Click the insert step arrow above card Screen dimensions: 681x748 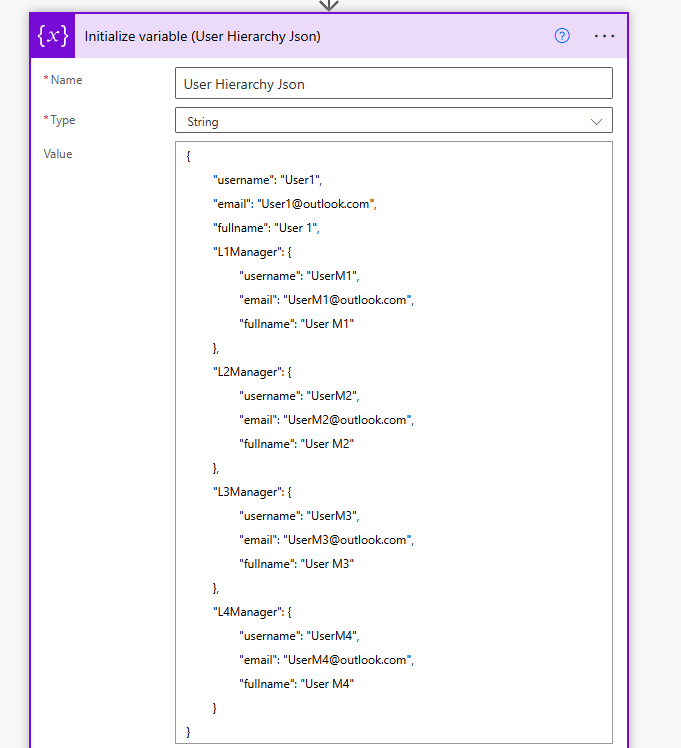coord(328,5)
